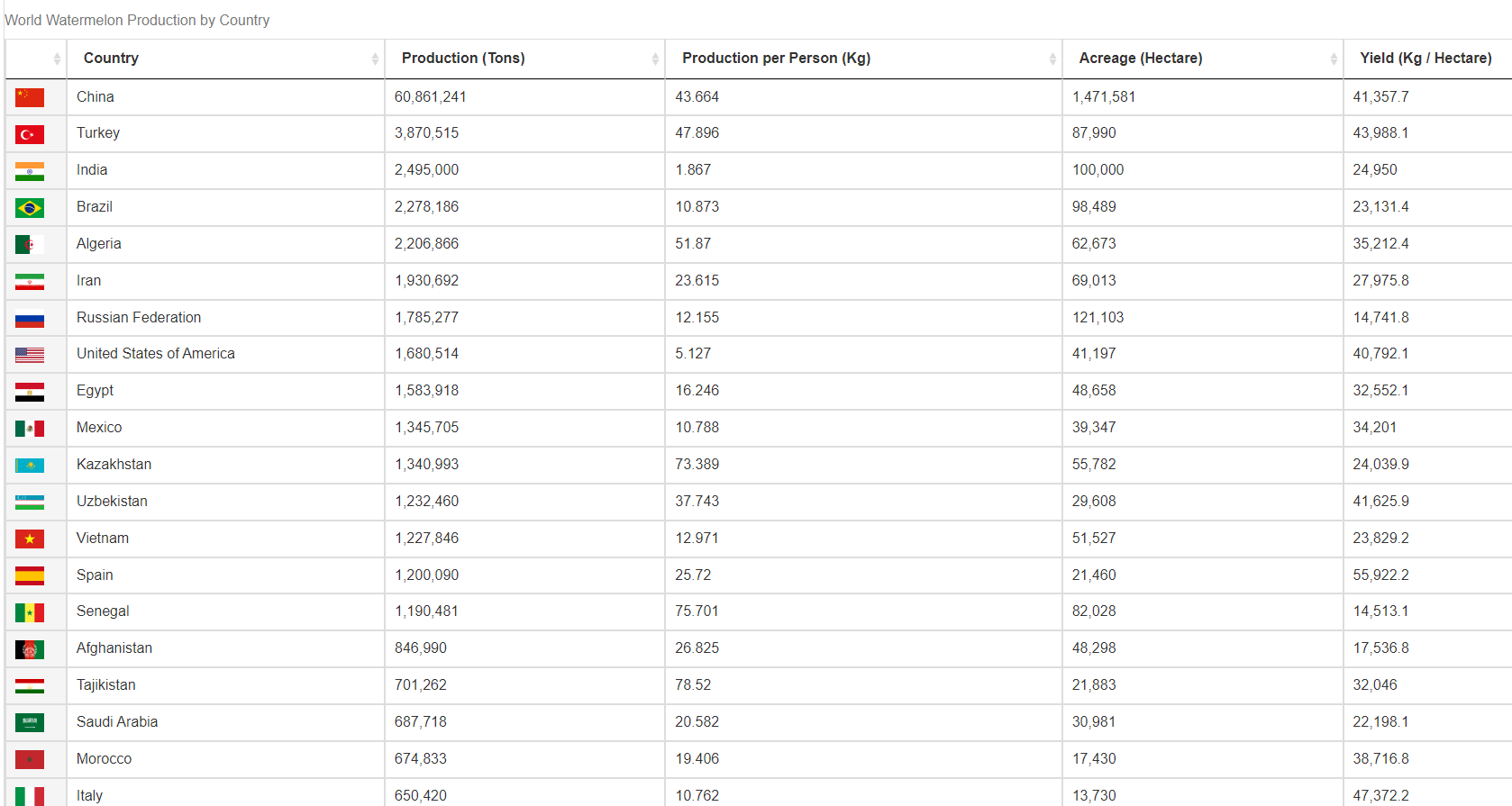Sort by Yield (Kg / Hectare) header
This screenshot has height=806, width=1512.
click(x=1425, y=59)
